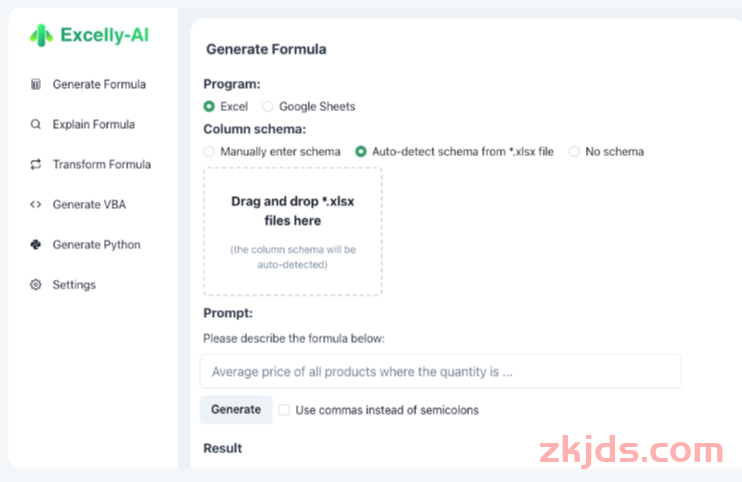Choose Auto-detect schema from xlsx file option

[x=361, y=152]
